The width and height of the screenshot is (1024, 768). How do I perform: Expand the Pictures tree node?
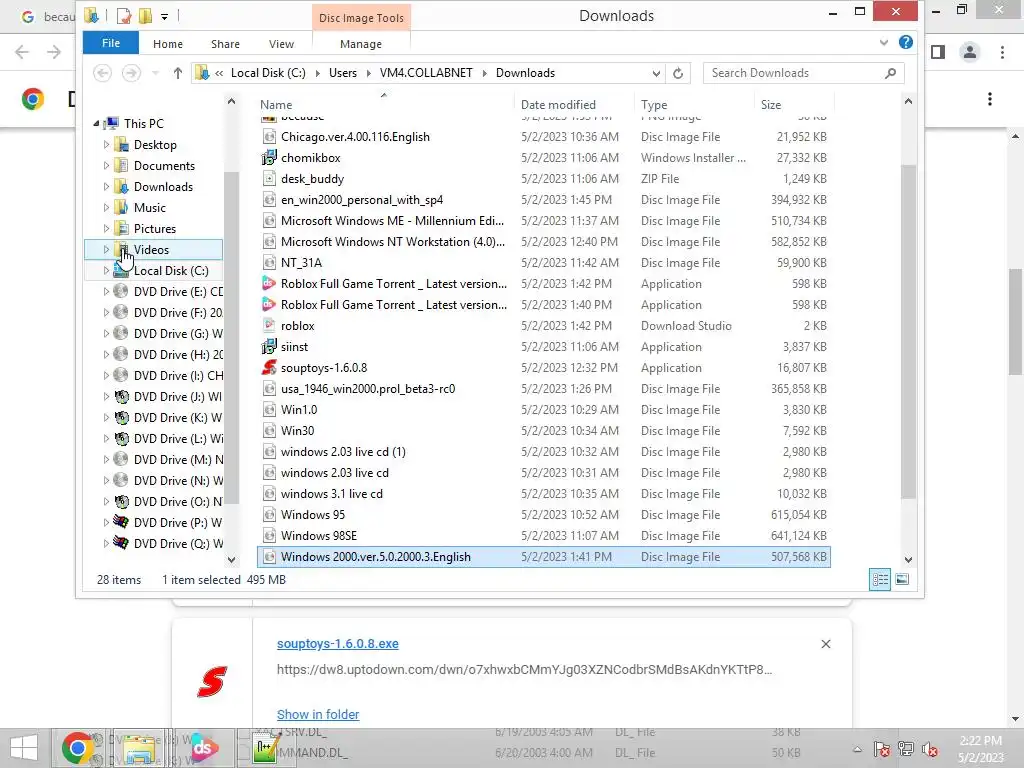(106, 229)
